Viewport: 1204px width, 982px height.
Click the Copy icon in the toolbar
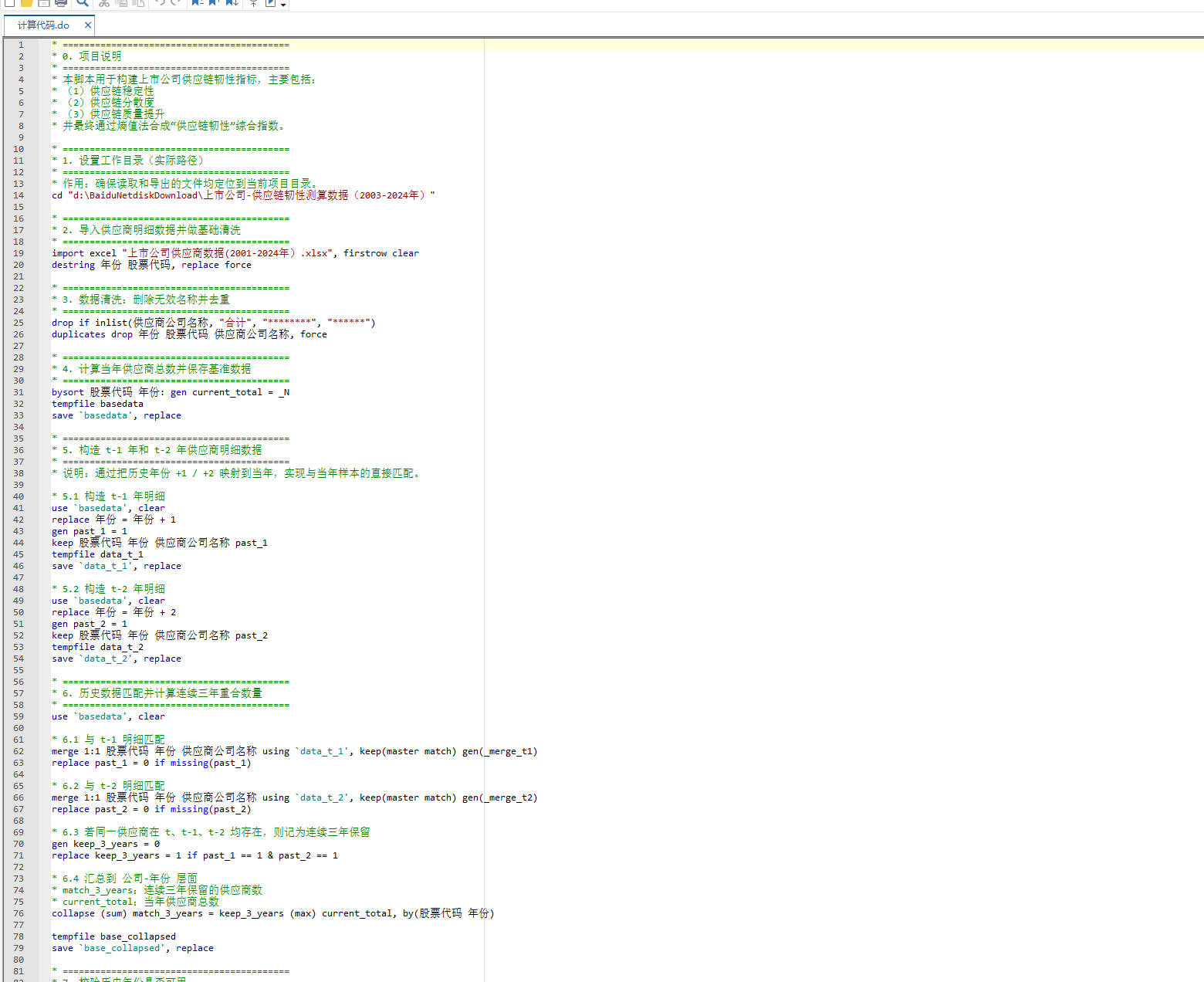121,3
